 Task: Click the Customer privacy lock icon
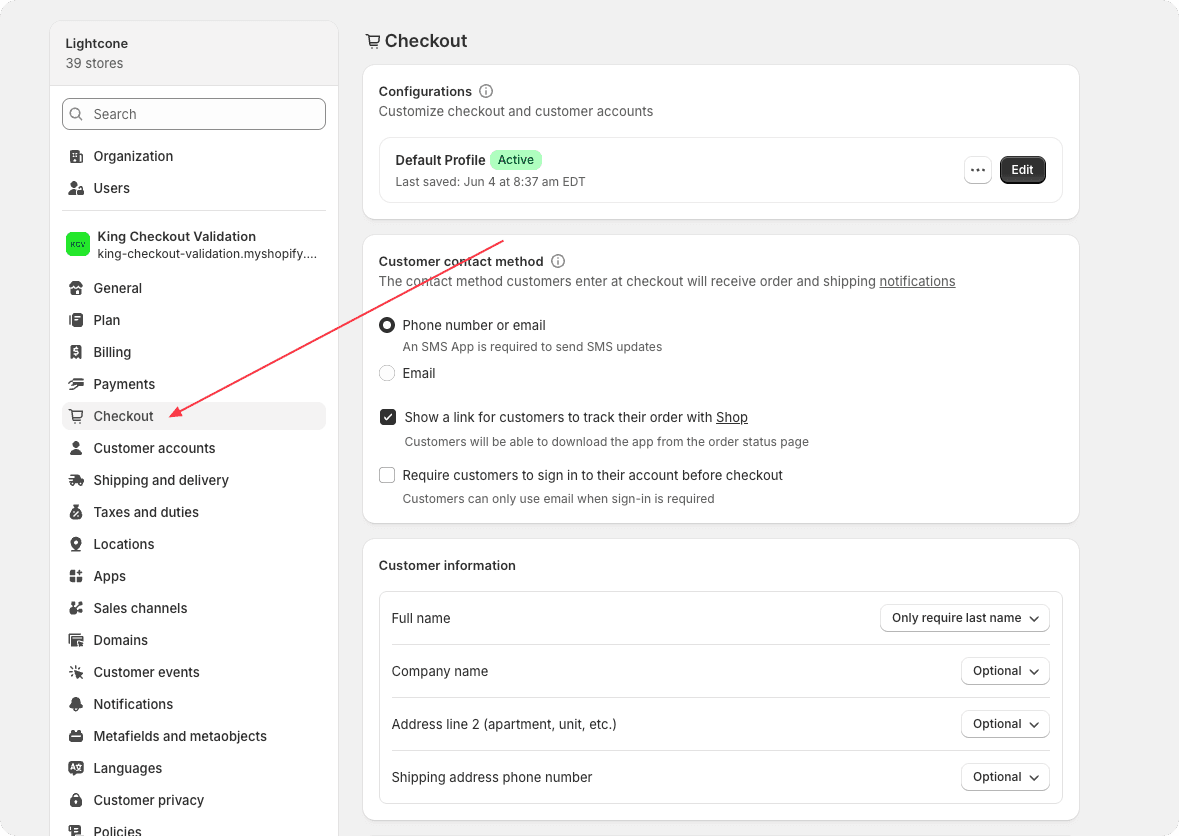[x=76, y=800]
